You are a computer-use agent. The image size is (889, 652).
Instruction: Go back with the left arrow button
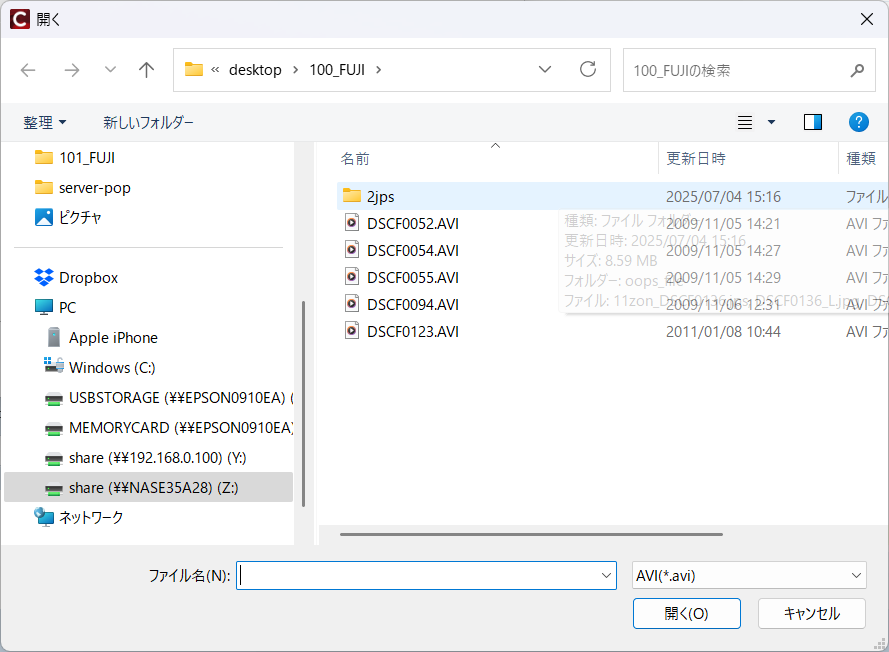tap(28, 70)
